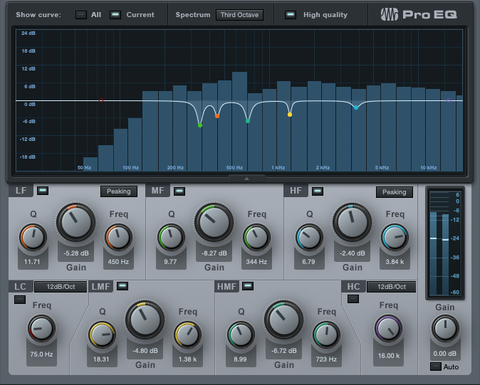Click the LMF Gain knob
This screenshot has width=480, height=385.
click(x=145, y=320)
